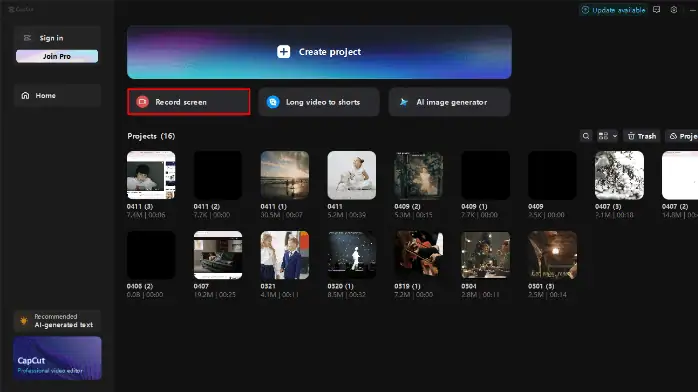This screenshot has width=698, height=392.
Task: Select project name 0409 (1)
Action: (x=474, y=206)
